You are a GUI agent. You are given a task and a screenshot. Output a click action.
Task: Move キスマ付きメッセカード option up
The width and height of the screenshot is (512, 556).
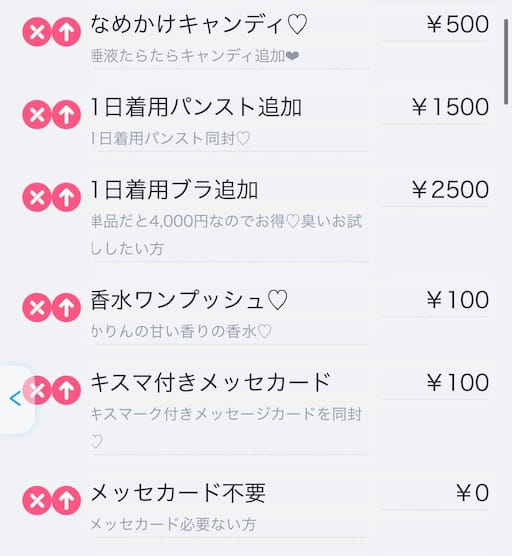(66, 390)
